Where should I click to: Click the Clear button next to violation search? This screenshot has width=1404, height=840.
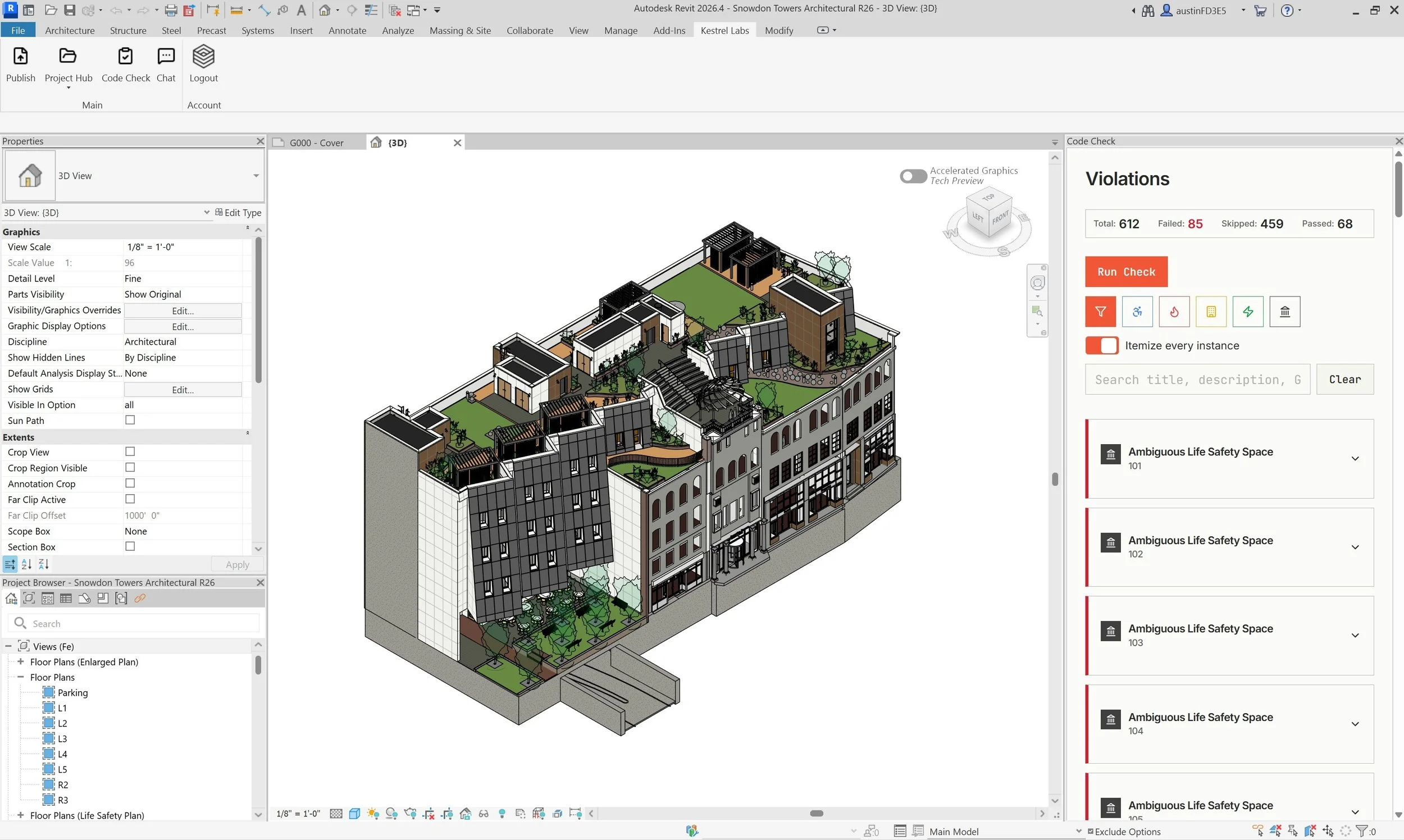(x=1345, y=379)
